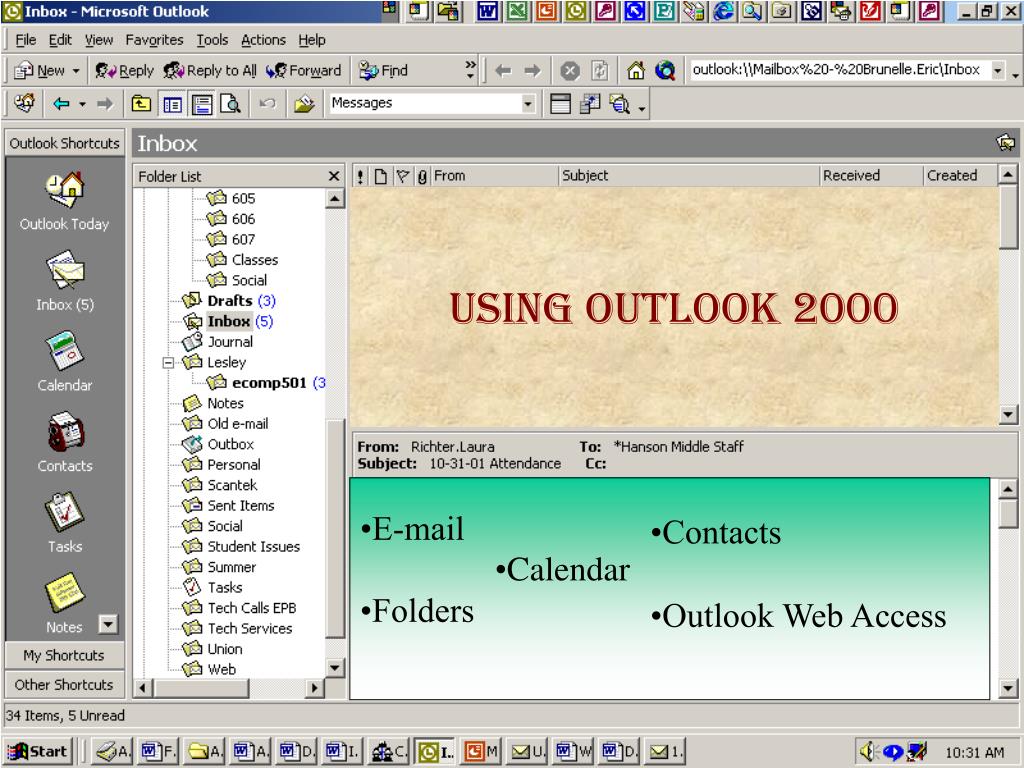
Task: Click the Windows Start button
Action: (x=40, y=752)
